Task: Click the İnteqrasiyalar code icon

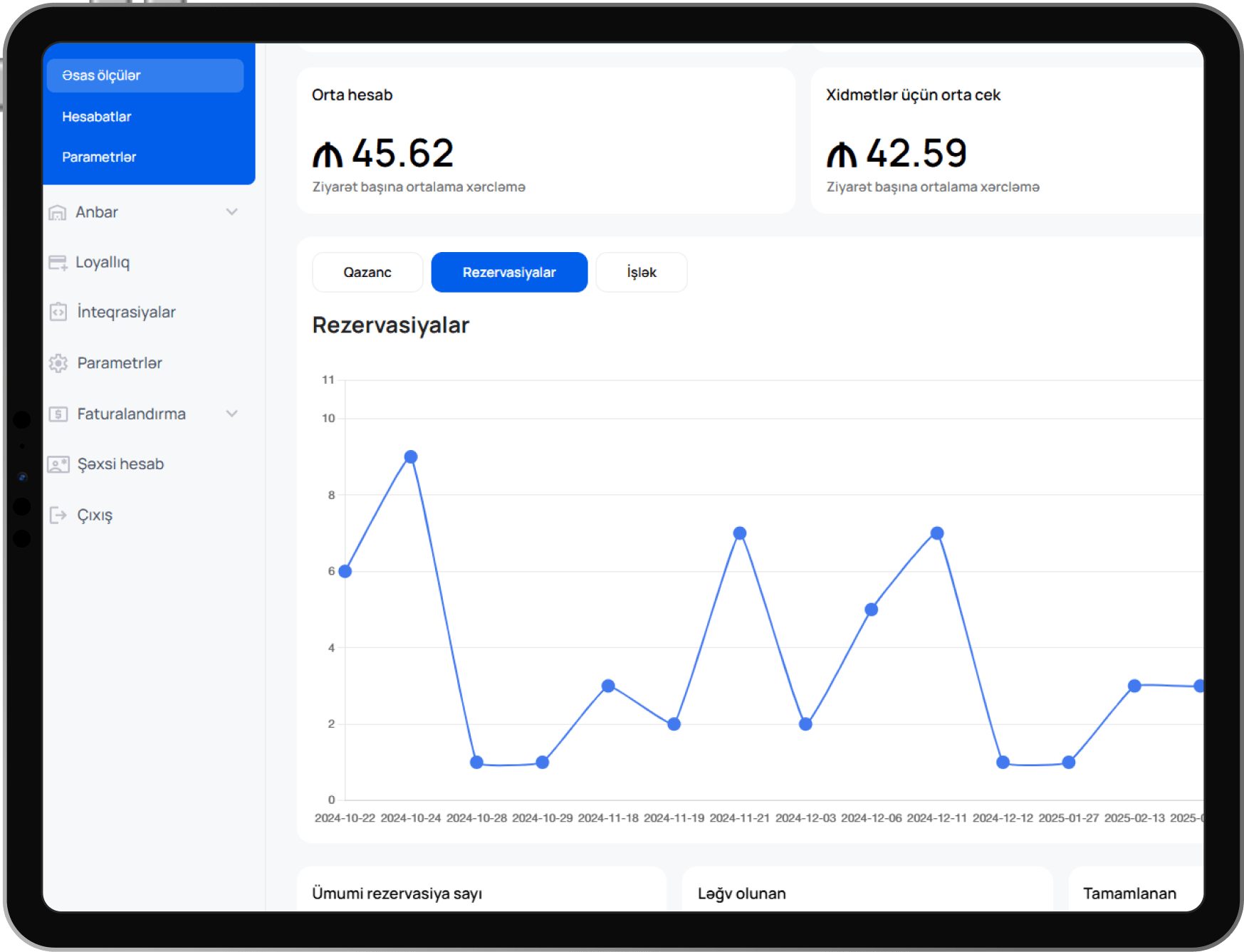Action: coord(58,313)
